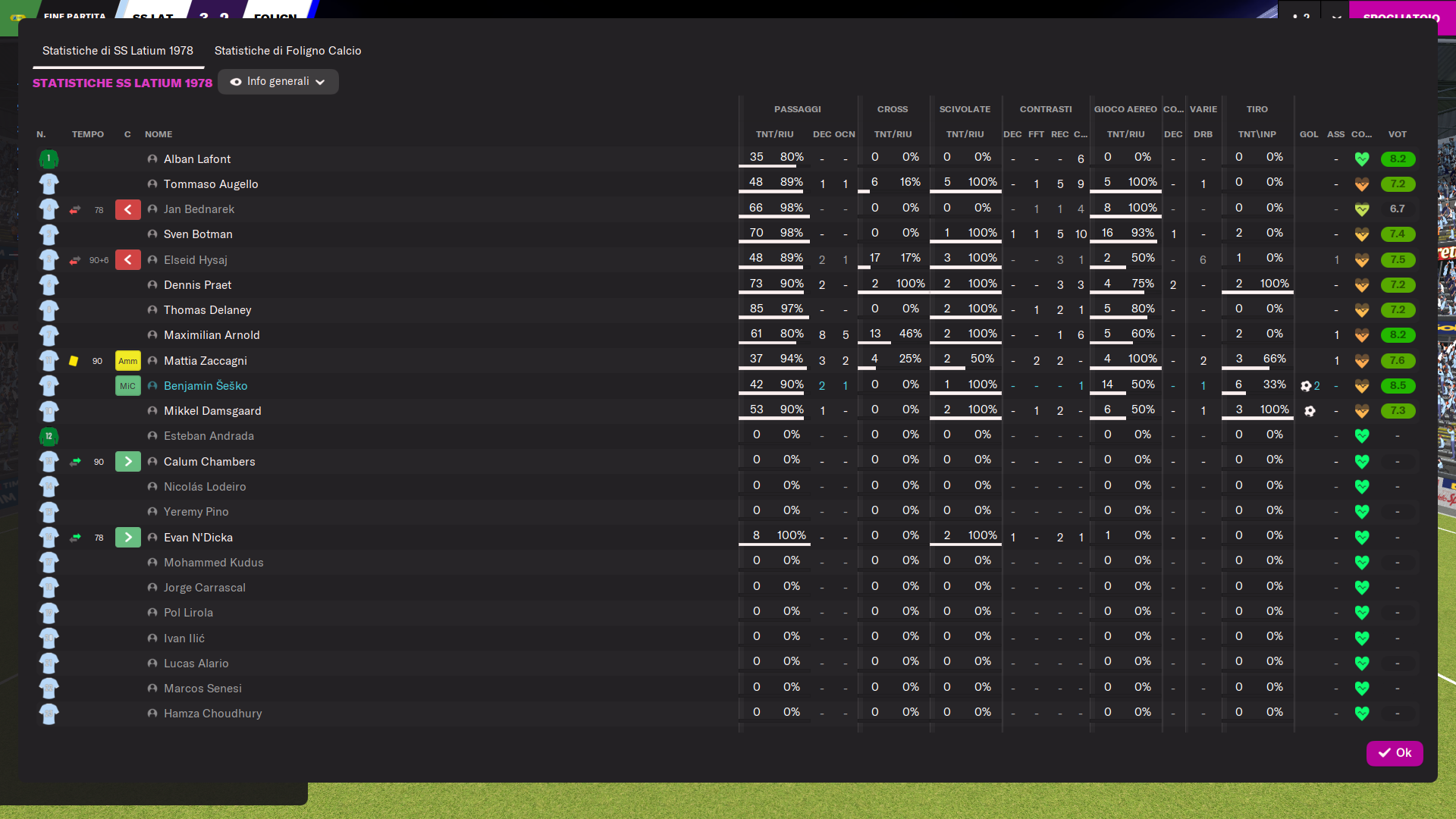1456x819 pixels.
Task: Open player Nicolás Lodeiro
Action: (x=205, y=487)
